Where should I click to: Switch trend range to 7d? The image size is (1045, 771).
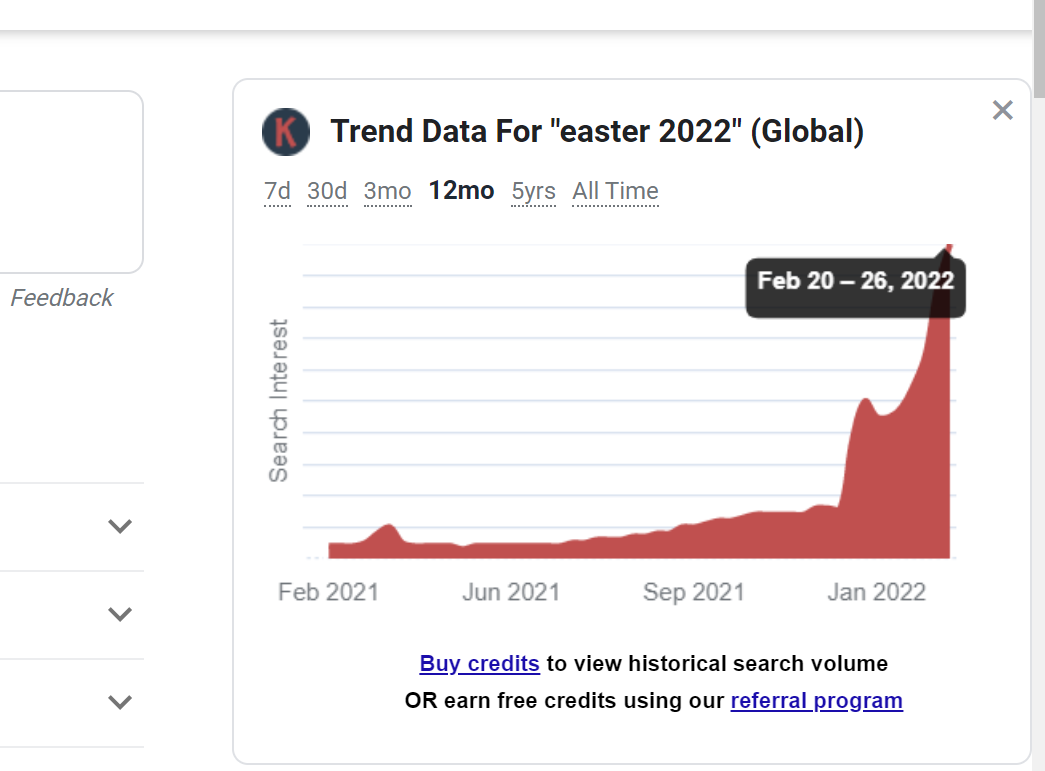277,191
